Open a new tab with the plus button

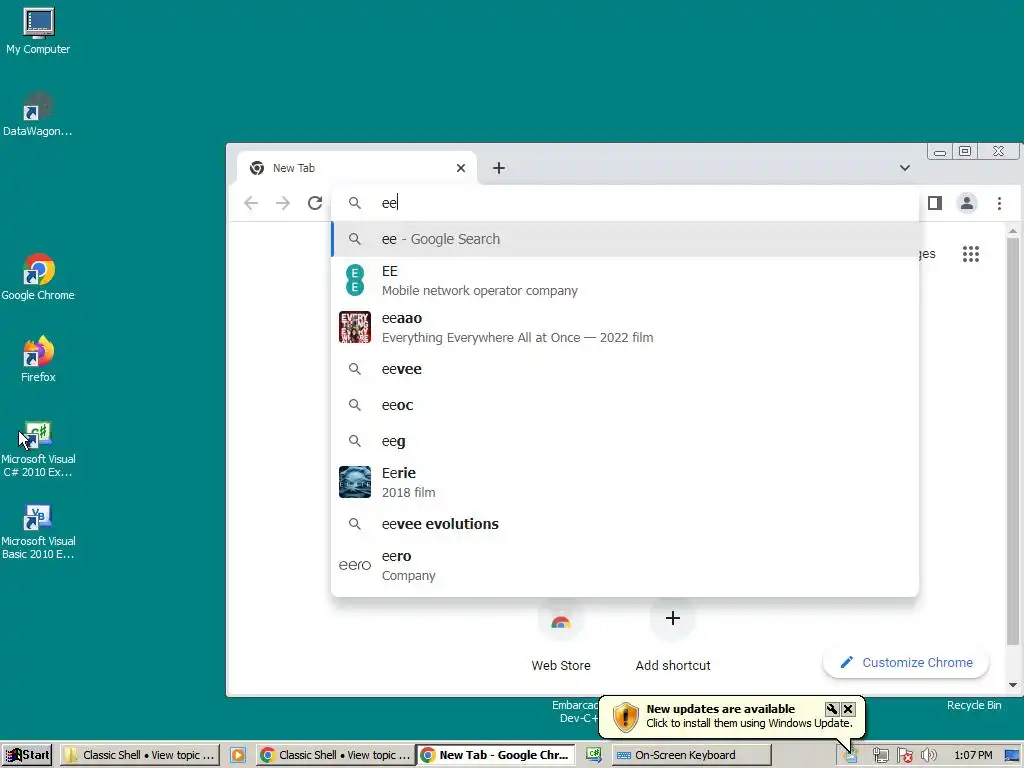[x=499, y=168]
